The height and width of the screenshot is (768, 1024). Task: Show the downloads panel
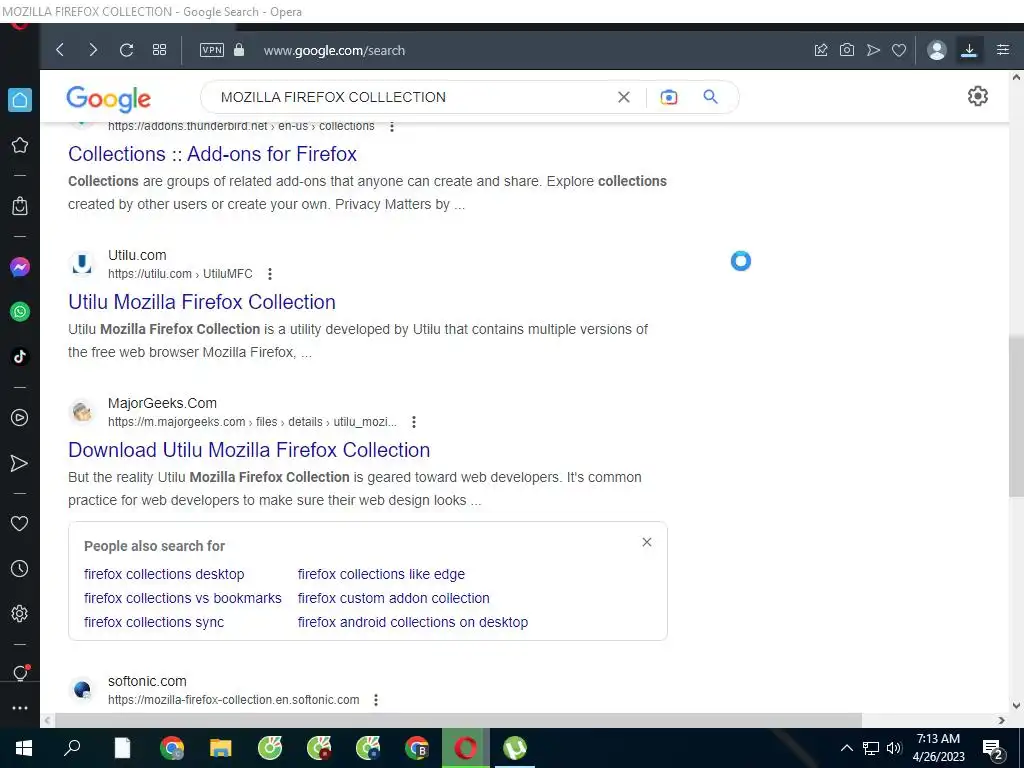(x=969, y=50)
